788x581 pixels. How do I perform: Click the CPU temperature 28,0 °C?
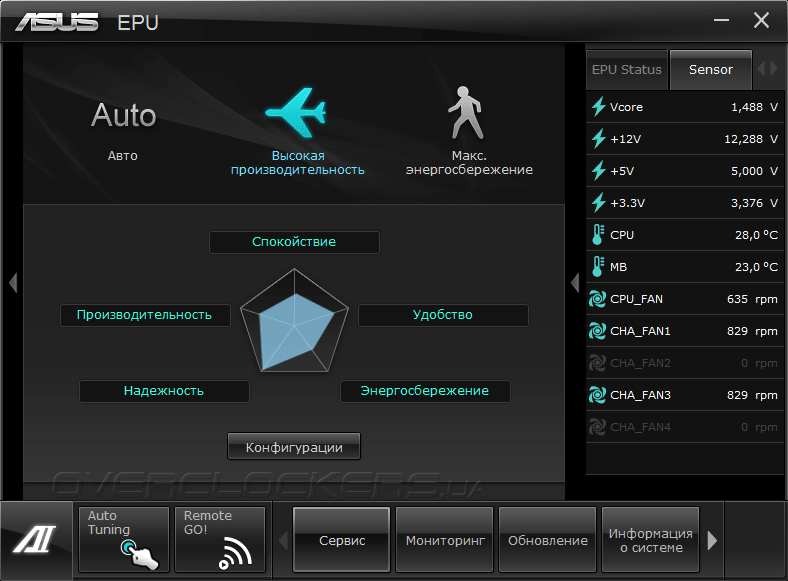(x=756, y=235)
